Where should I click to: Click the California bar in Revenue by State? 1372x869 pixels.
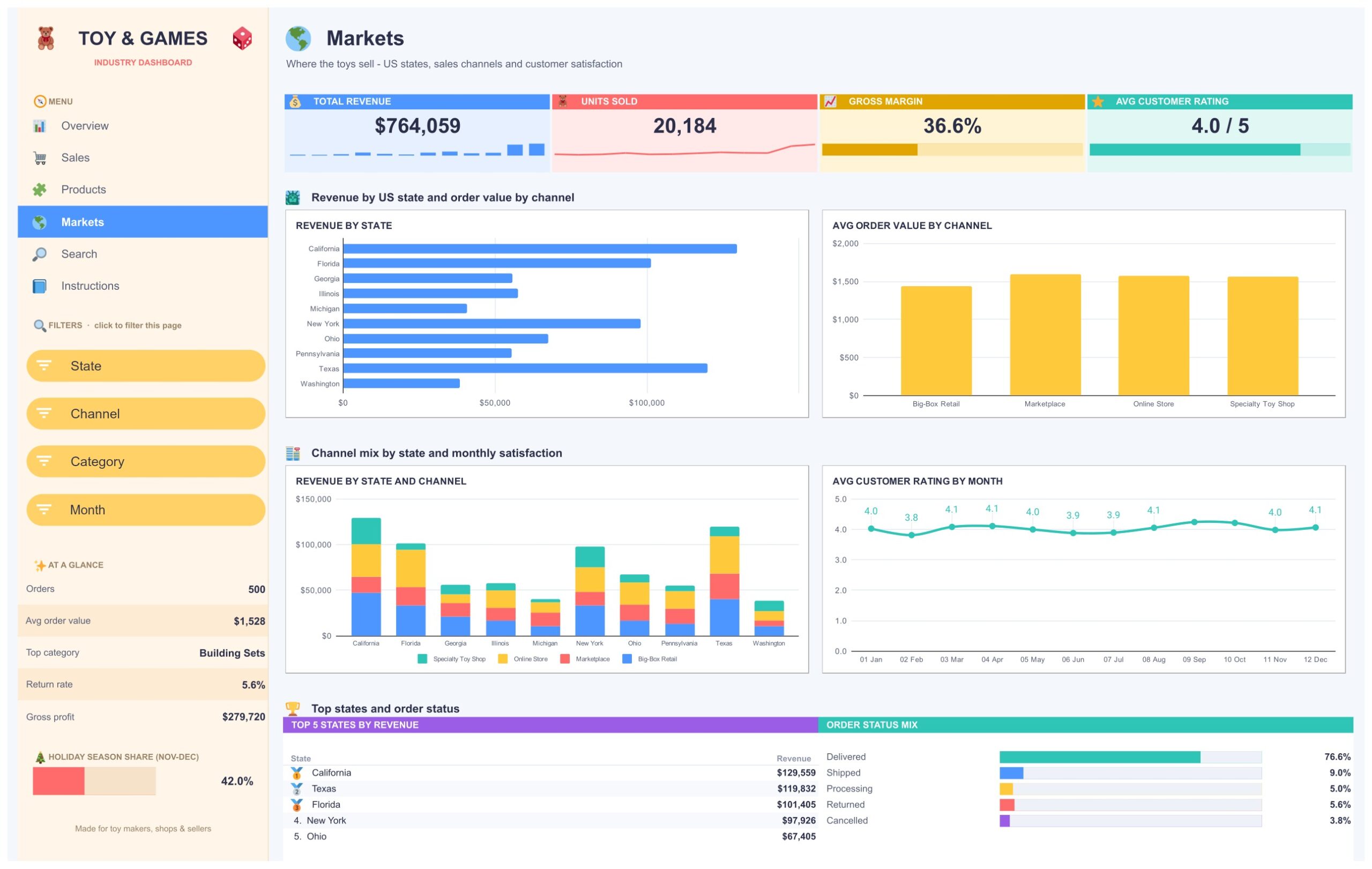click(x=540, y=249)
